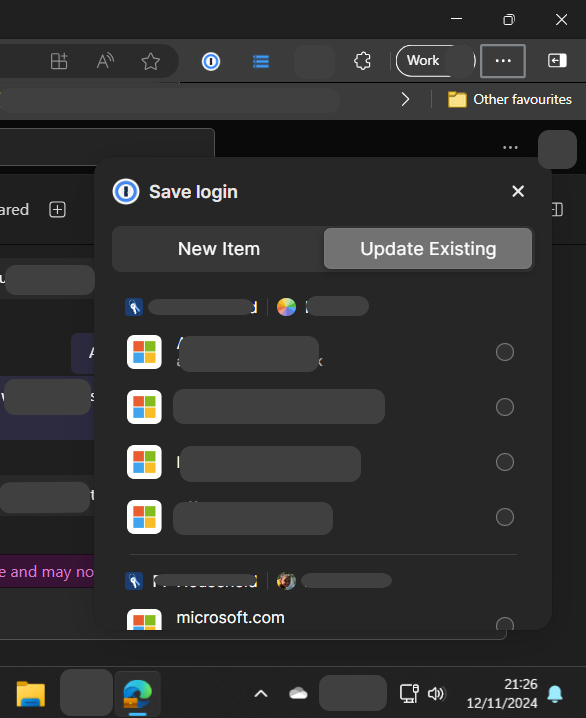Click the 1Password logo in Save login header
The image size is (586, 718).
tap(126, 191)
